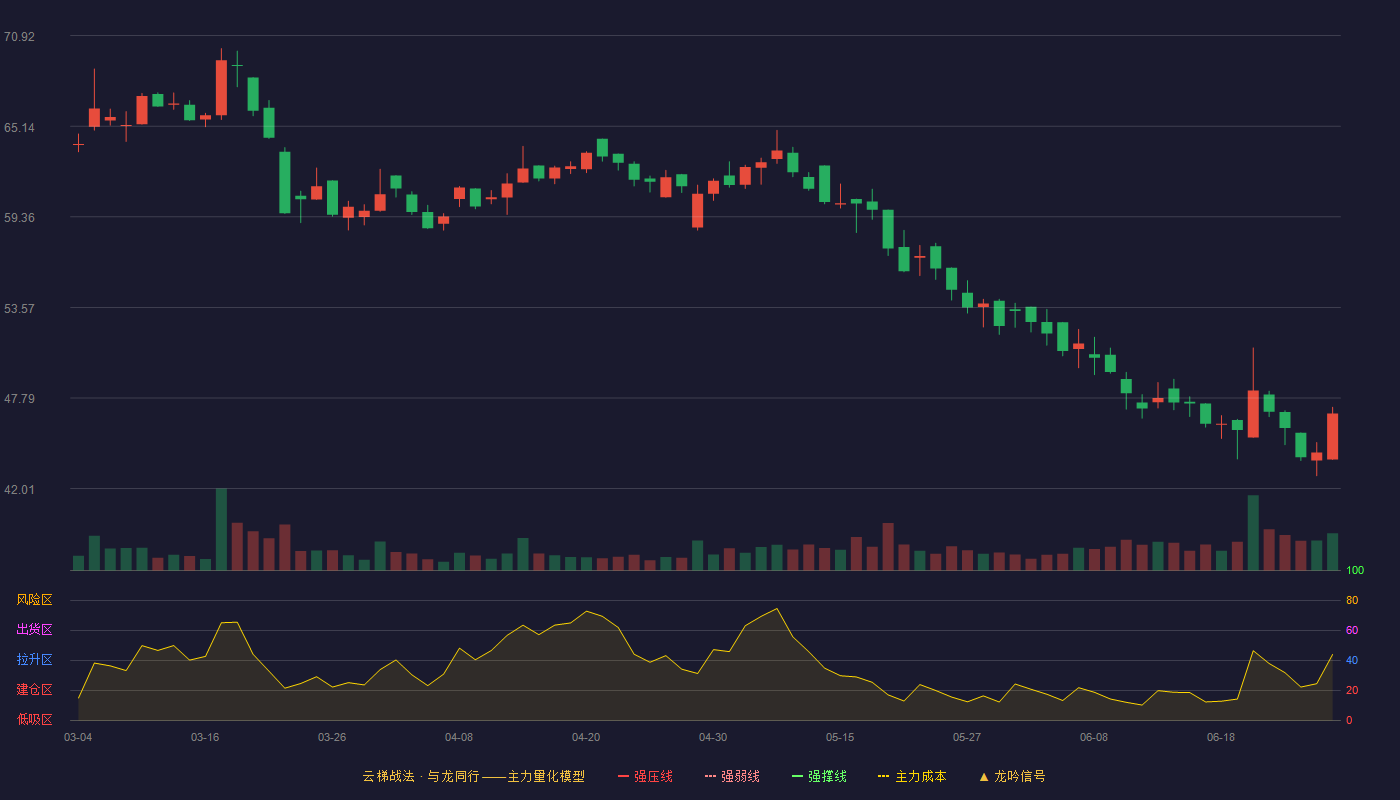Click the 04-08 date axis label
The width and height of the screenshot is (1400, 800).
point(459,737)
